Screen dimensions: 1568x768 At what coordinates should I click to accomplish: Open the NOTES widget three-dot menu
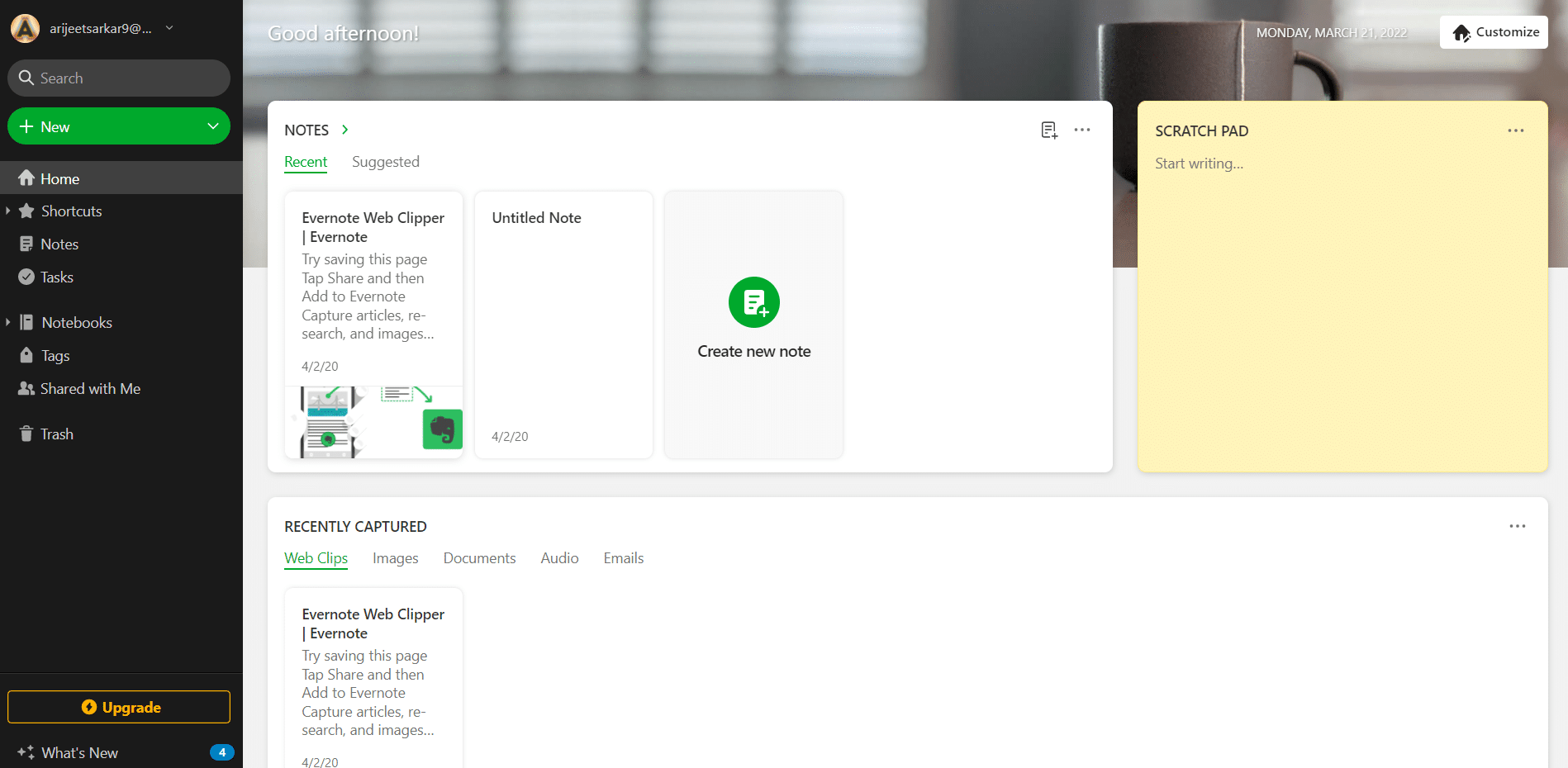1082,130
